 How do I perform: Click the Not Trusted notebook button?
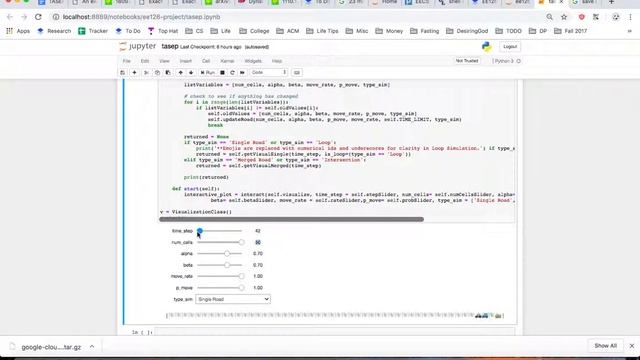click(x=467, y=61)
